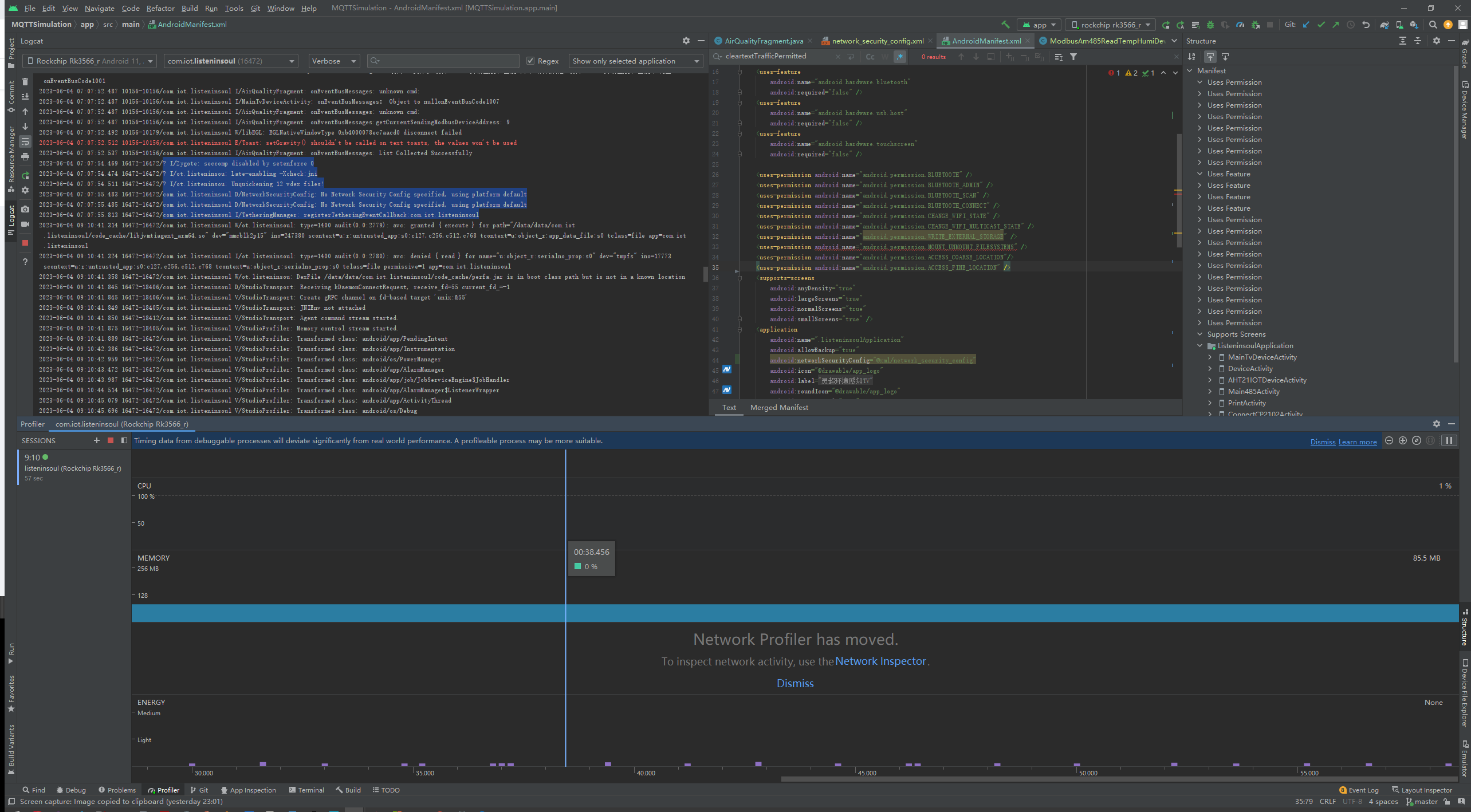Image resolution: width=1471 pixels, height=812 pixels.
Task: Expand Supports Screens node in Structure
Action: pyautogui.click(x=1200, y=334)
